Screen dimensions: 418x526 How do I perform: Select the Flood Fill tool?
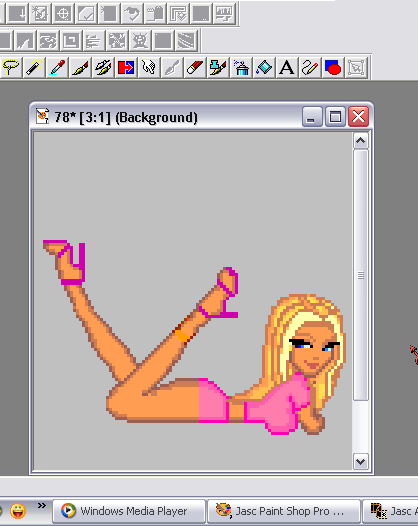(264, 67)
